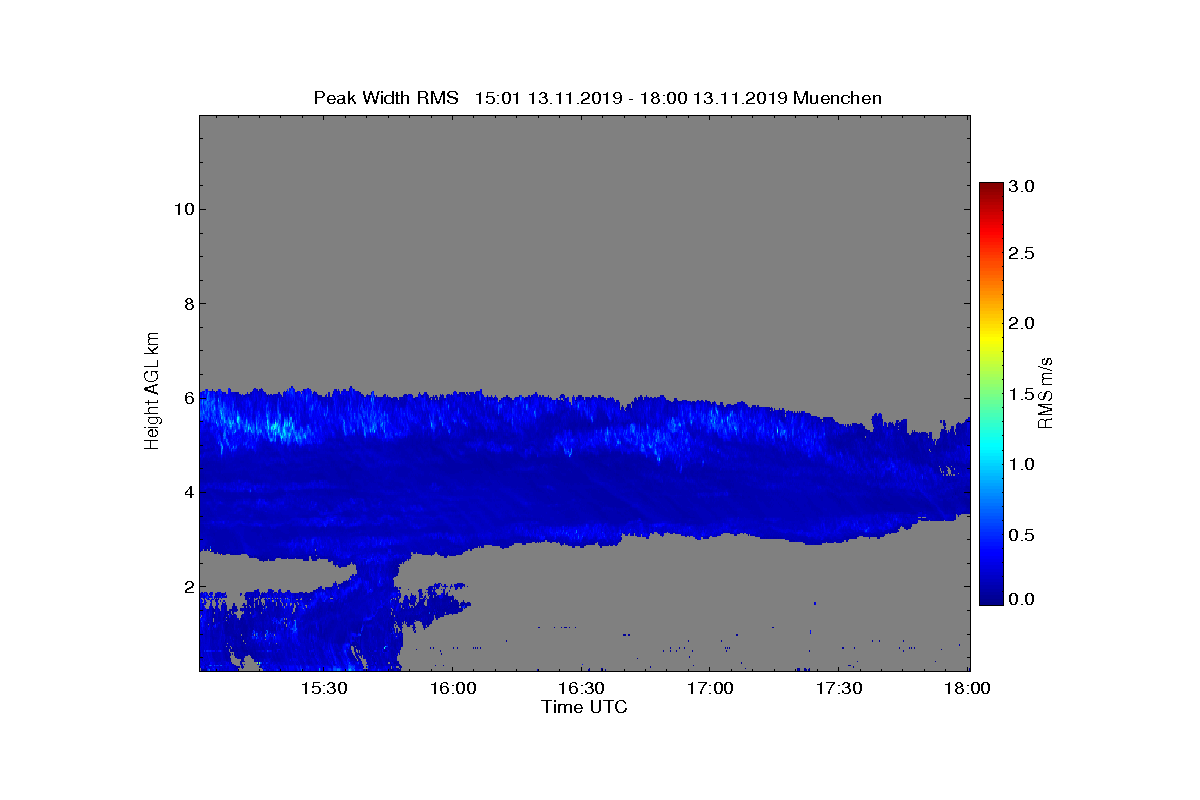Click the 'RMS m/s' colorbar label
1200x800 pixels.
[1046, 393]
